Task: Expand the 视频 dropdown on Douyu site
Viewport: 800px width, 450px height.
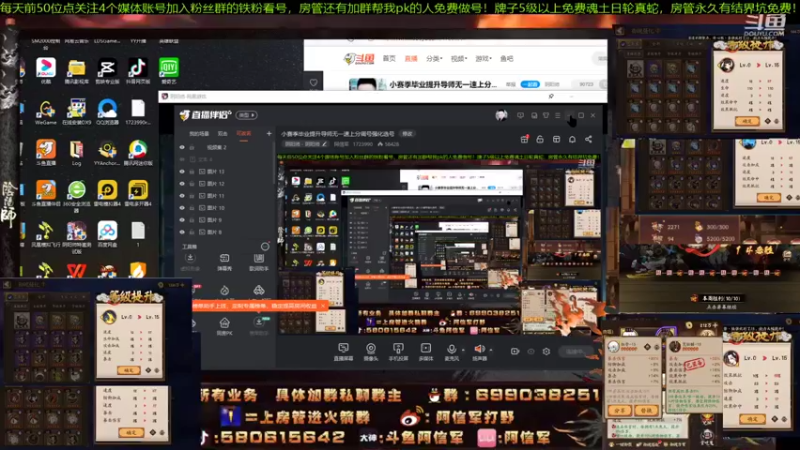Action: click(459, 59)
